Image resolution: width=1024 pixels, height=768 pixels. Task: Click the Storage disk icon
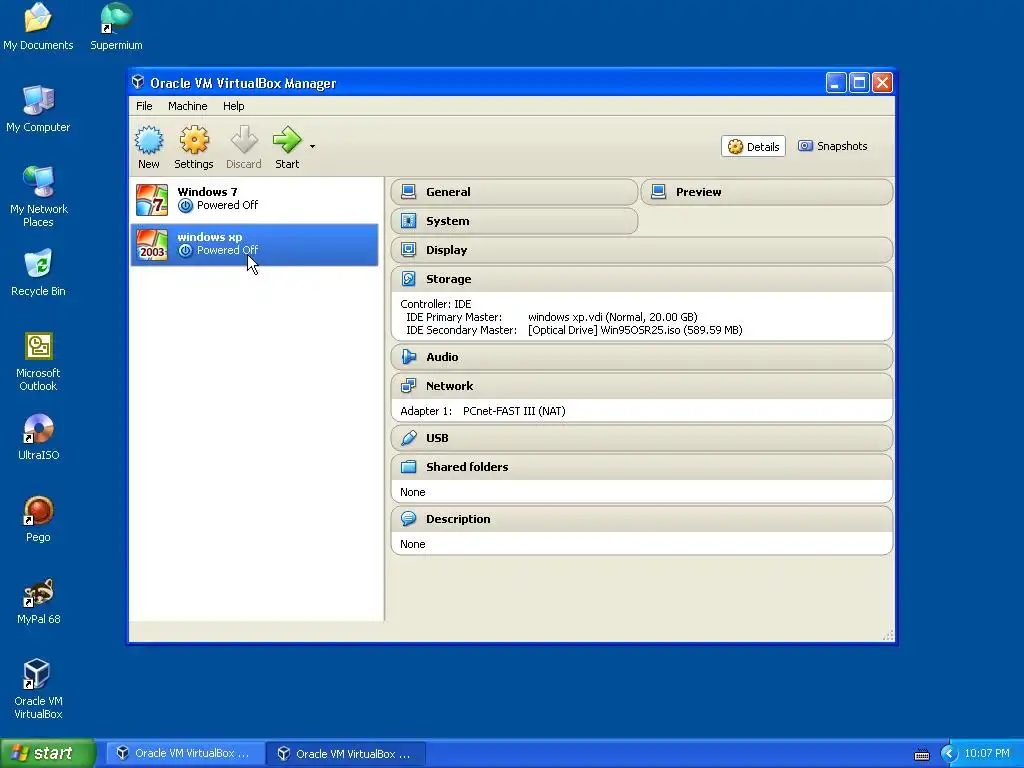tap(409, 279)
